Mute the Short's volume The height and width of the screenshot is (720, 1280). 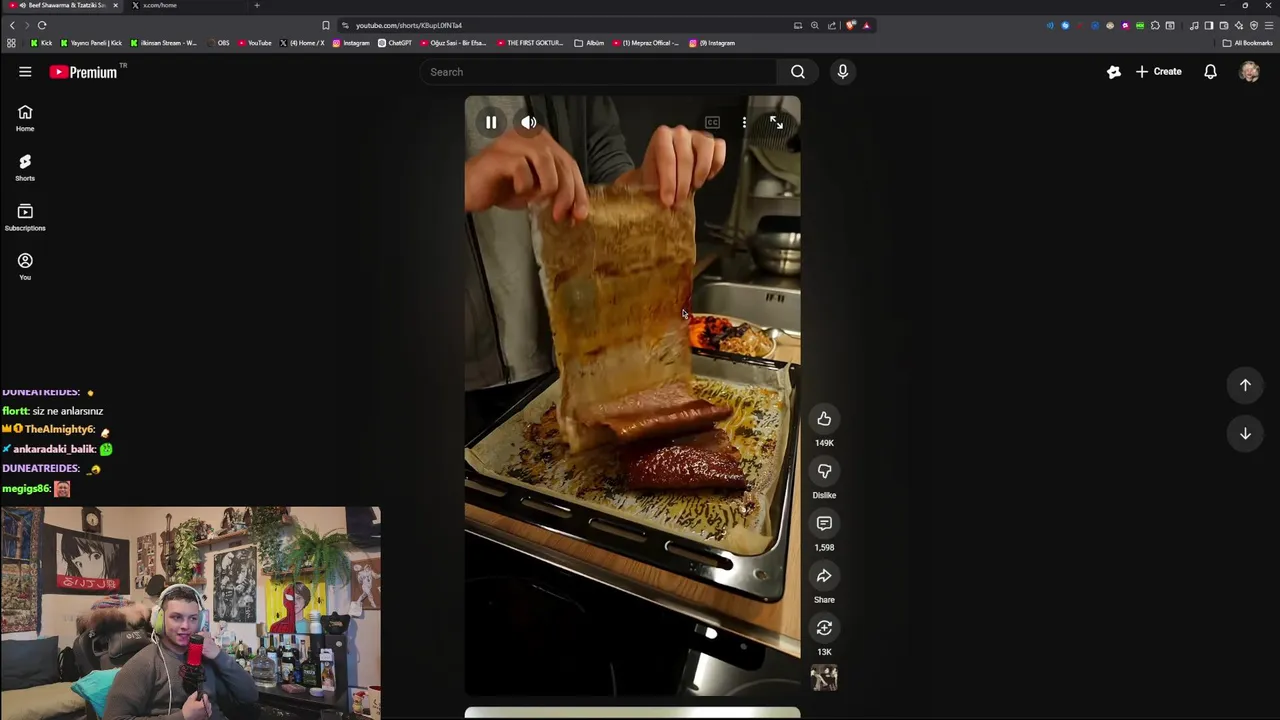pyautogui.click(x=529, y=123)
